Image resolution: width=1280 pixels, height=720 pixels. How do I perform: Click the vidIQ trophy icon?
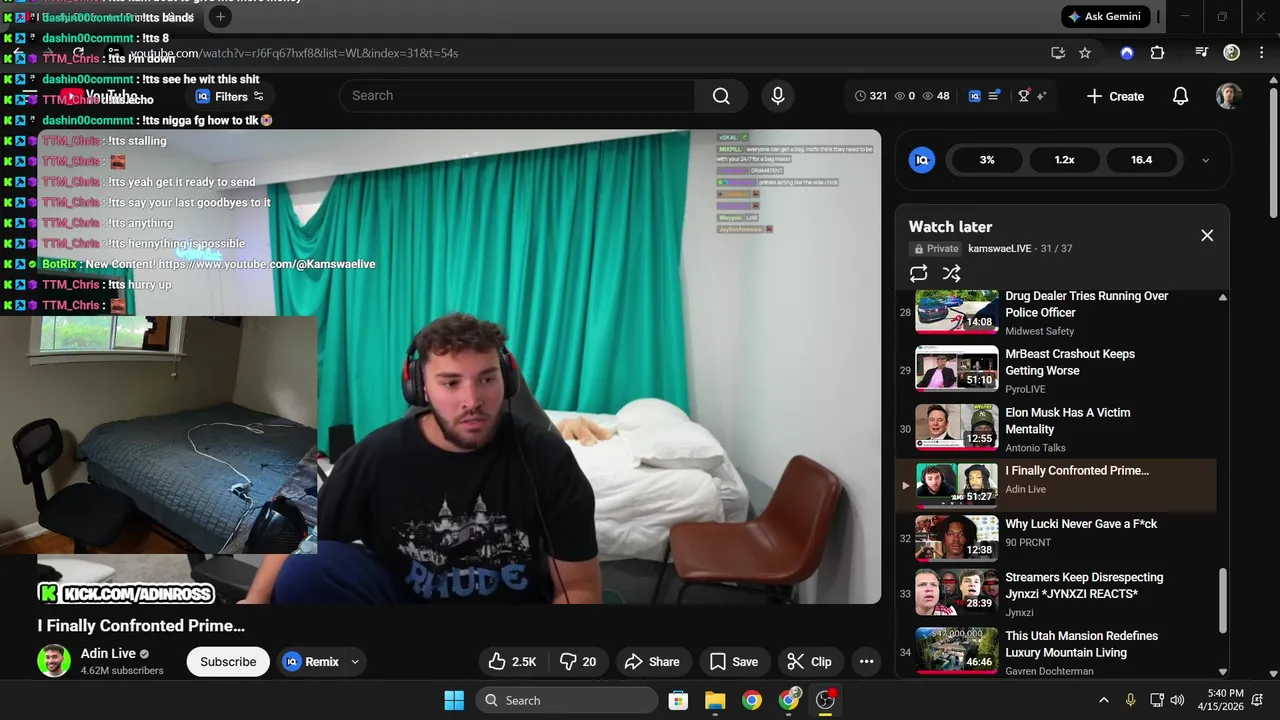pos(1024,96)
